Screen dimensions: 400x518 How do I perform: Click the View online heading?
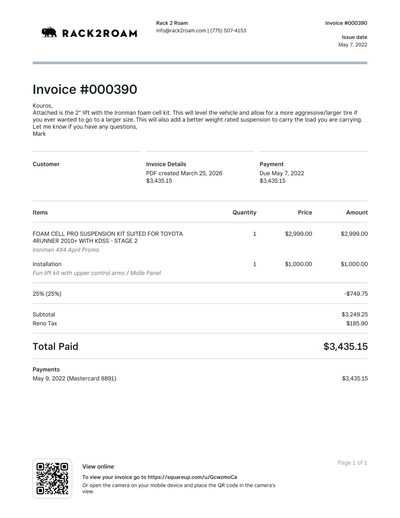pyautogui.click(x=98, y=466)
